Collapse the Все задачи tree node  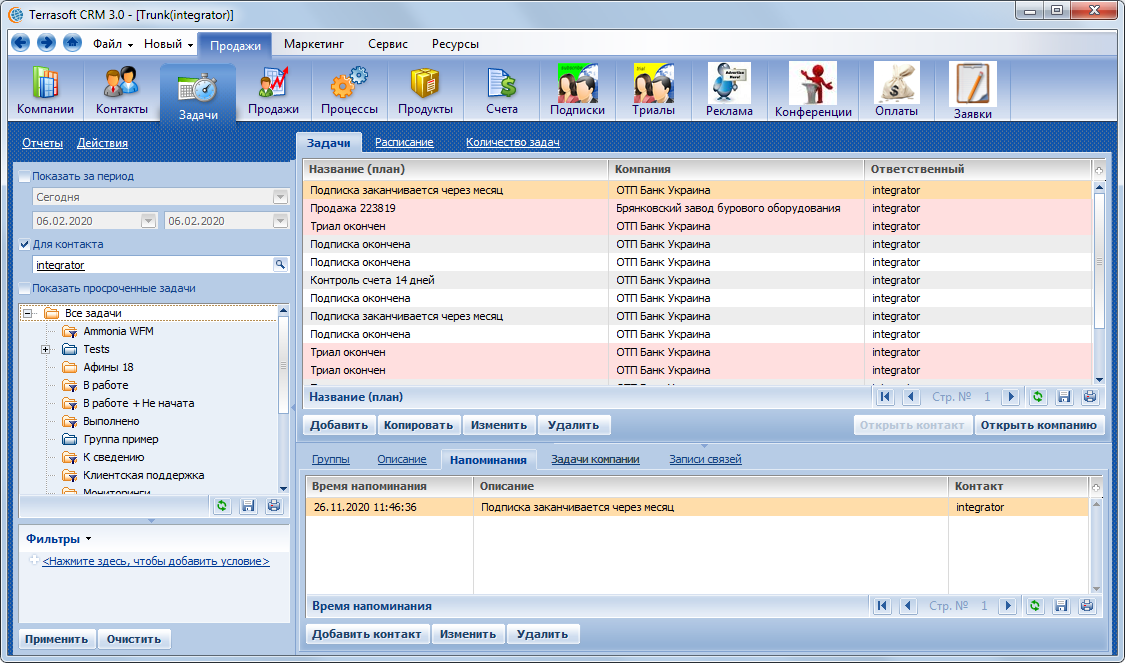27,314
